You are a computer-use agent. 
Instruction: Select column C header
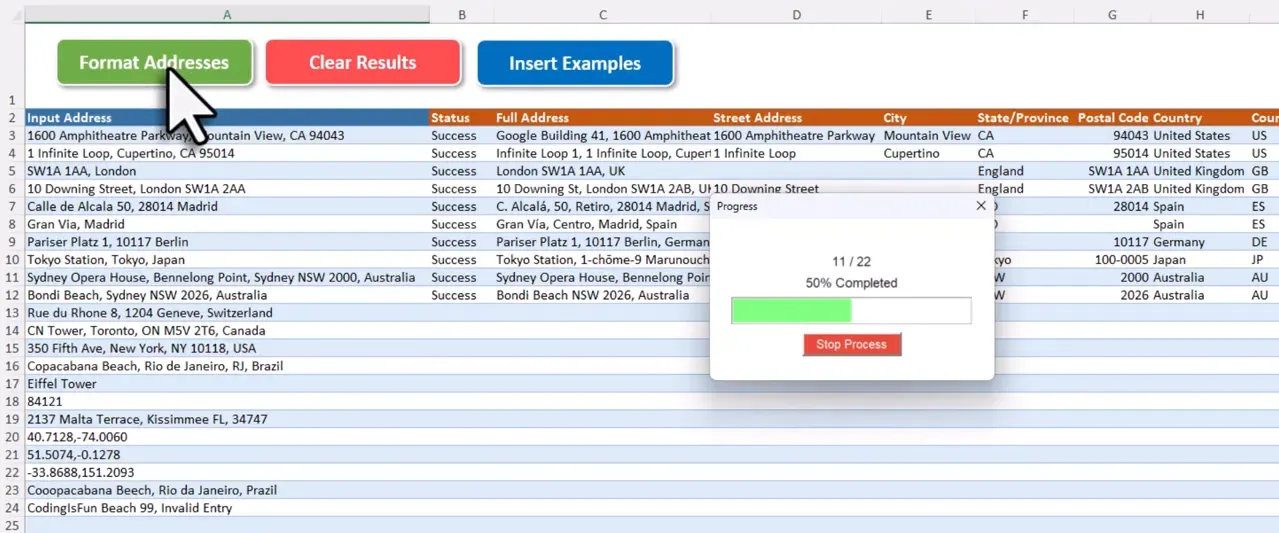(x=603, y=15)
